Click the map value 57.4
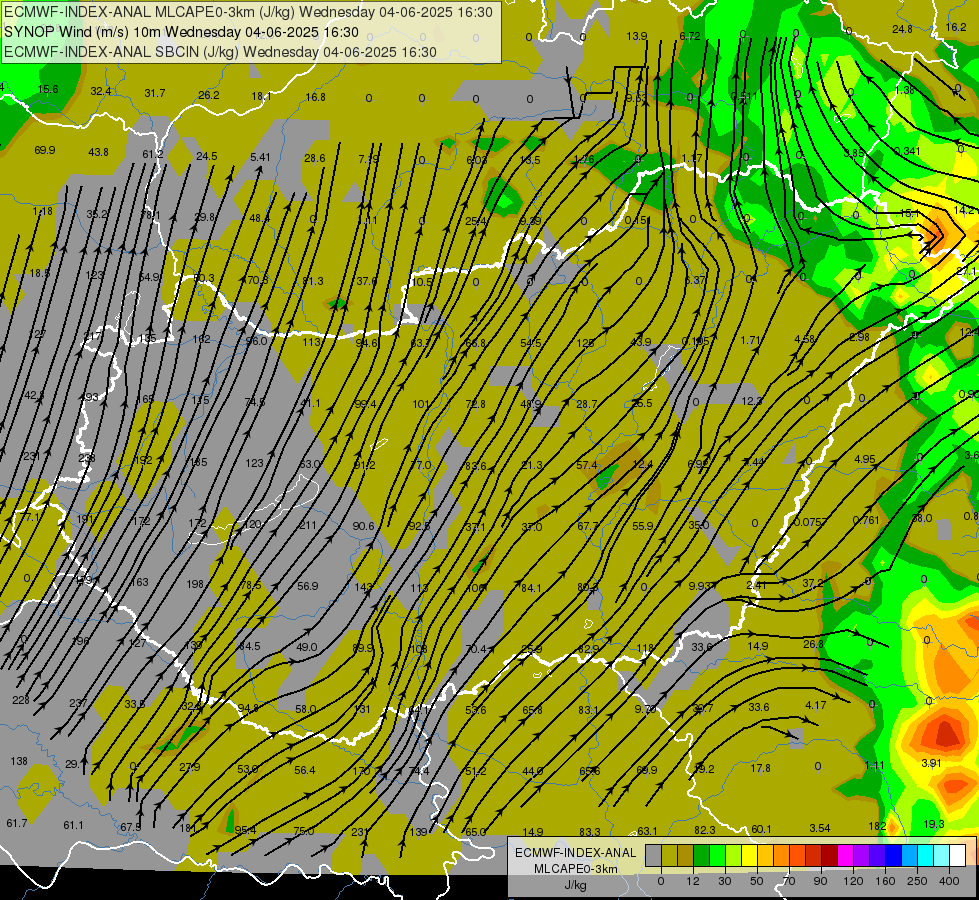Image resolution: width=979 pixels, height=900 pixels. [587, 465]
